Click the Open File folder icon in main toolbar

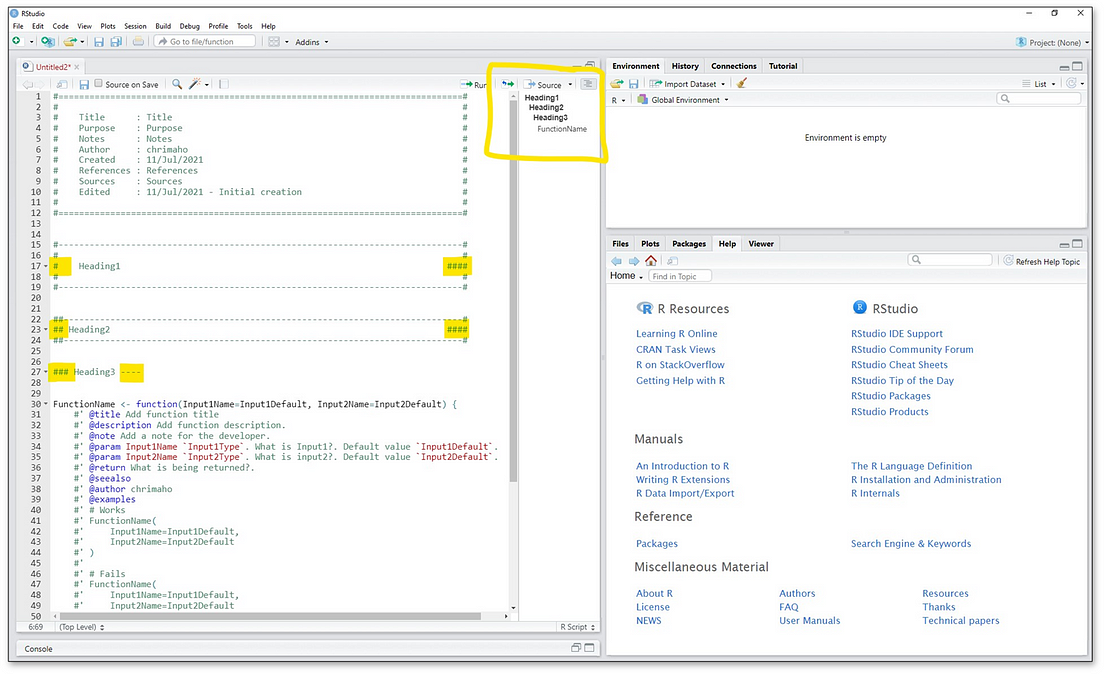tap(70, 42)
